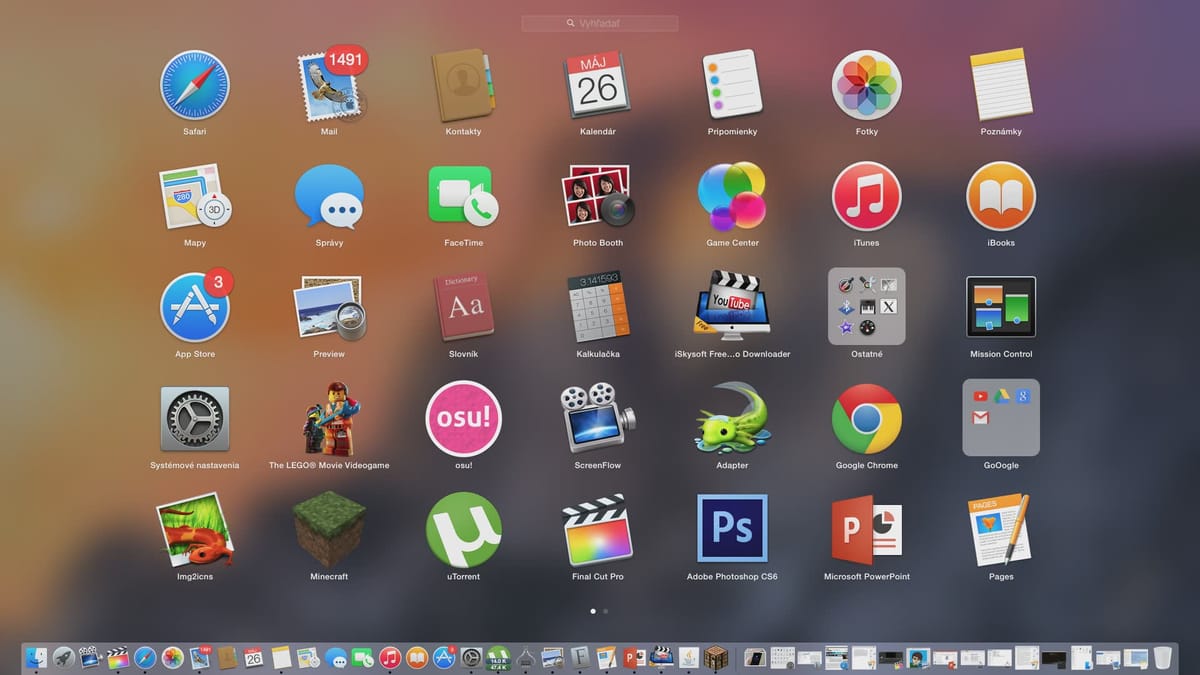The height and width of the screenshot is (675, 1200).
Task: Switch to second Launchpad page dot
Action: tap(605, 610)
